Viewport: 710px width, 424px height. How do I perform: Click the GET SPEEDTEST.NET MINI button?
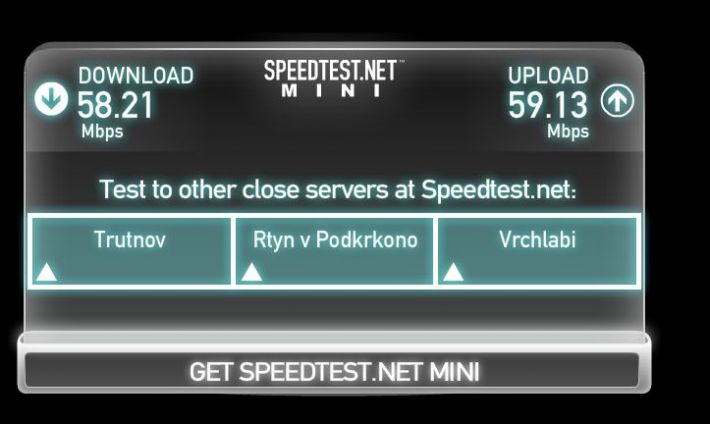(333, 371)
